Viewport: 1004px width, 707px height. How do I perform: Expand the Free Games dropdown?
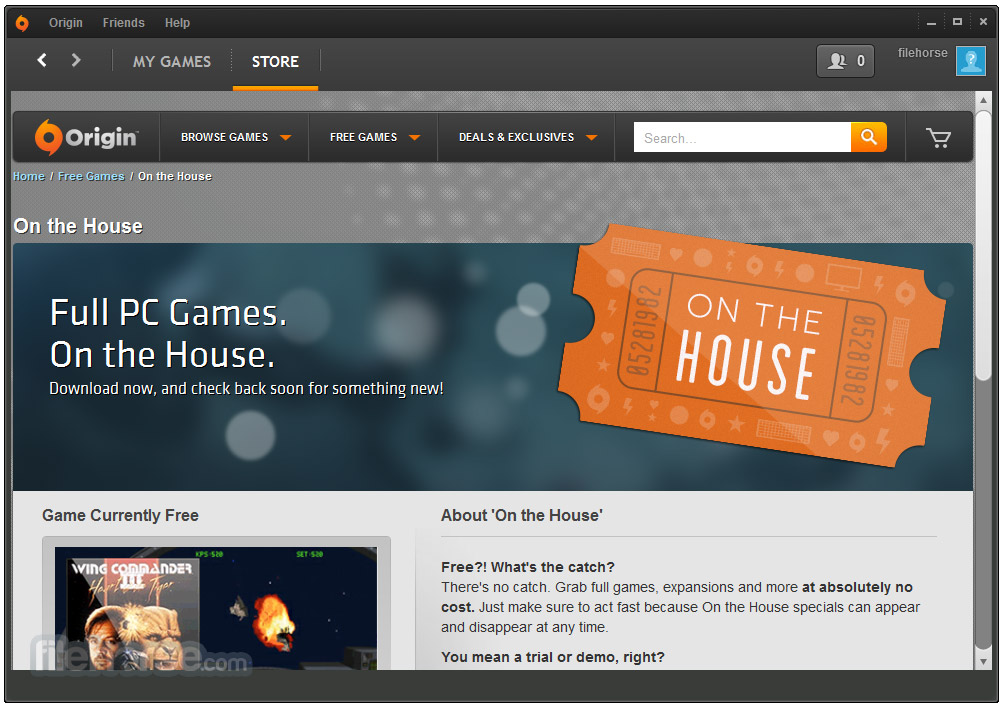[375, 137]
